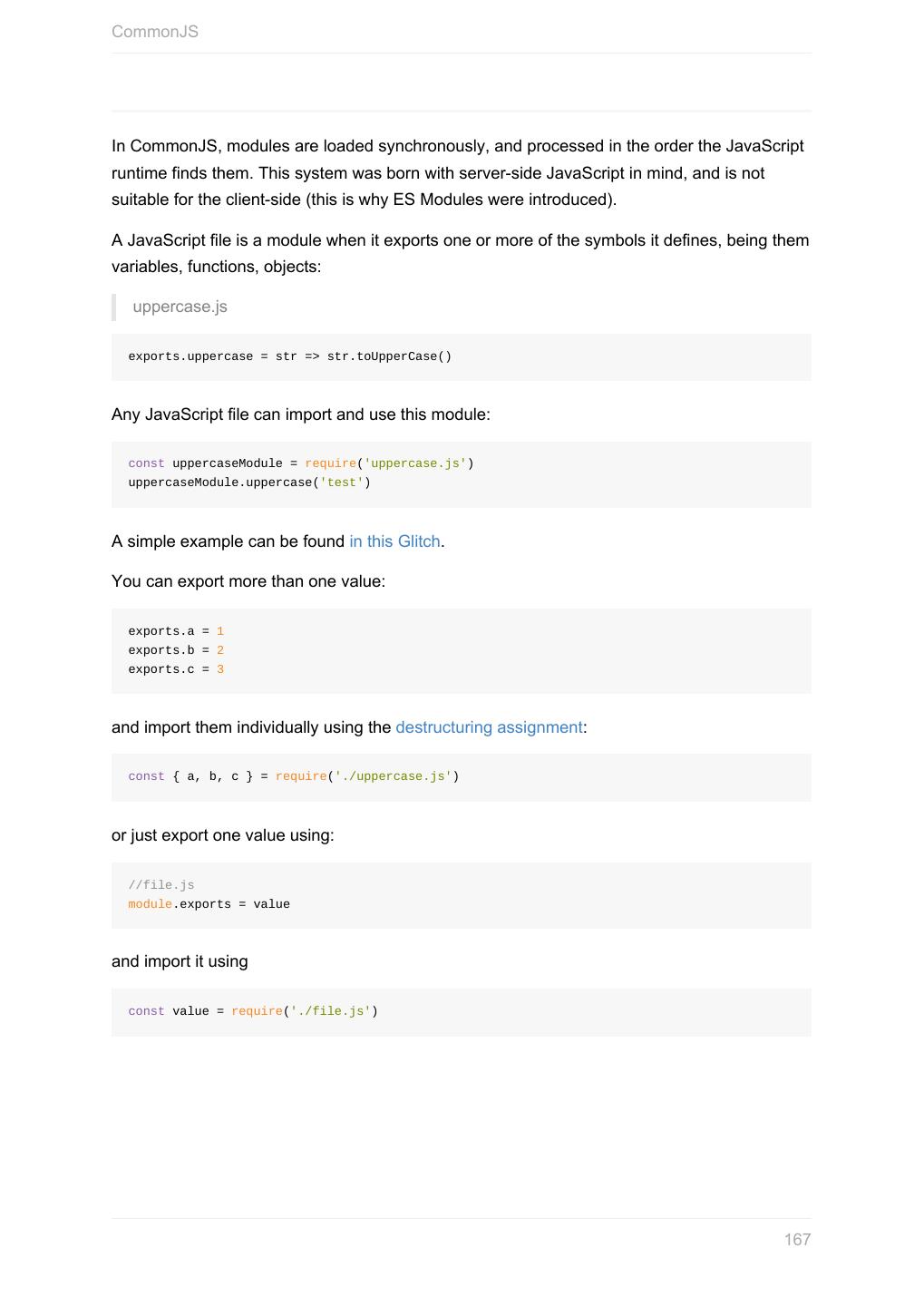Click the "module.exports = value" line
This screenshot has width=924, height=1306.
coord(209,904)
